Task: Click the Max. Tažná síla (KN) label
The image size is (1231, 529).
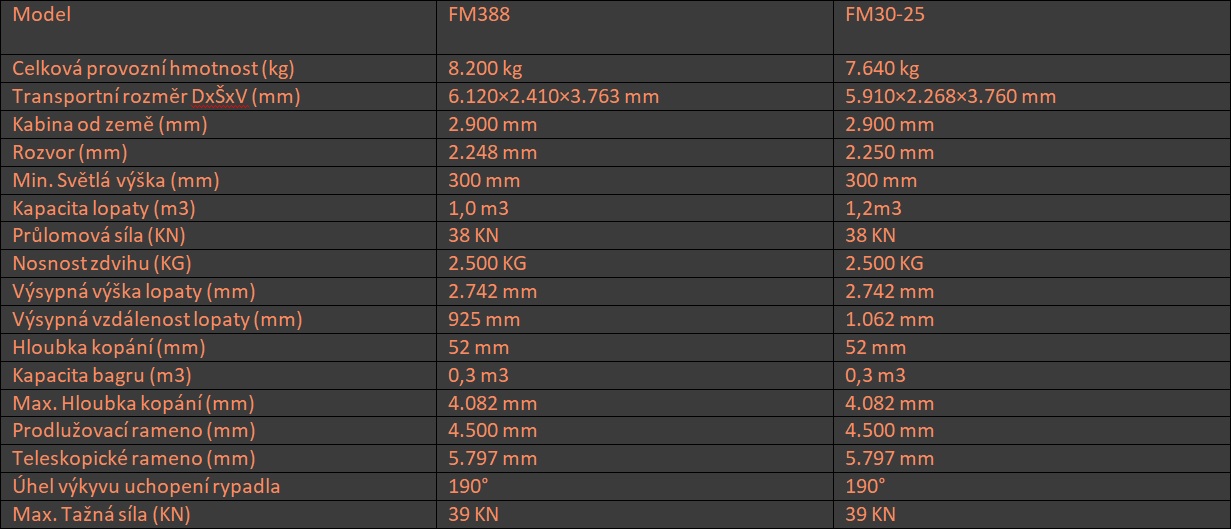Action: (101, 515)
